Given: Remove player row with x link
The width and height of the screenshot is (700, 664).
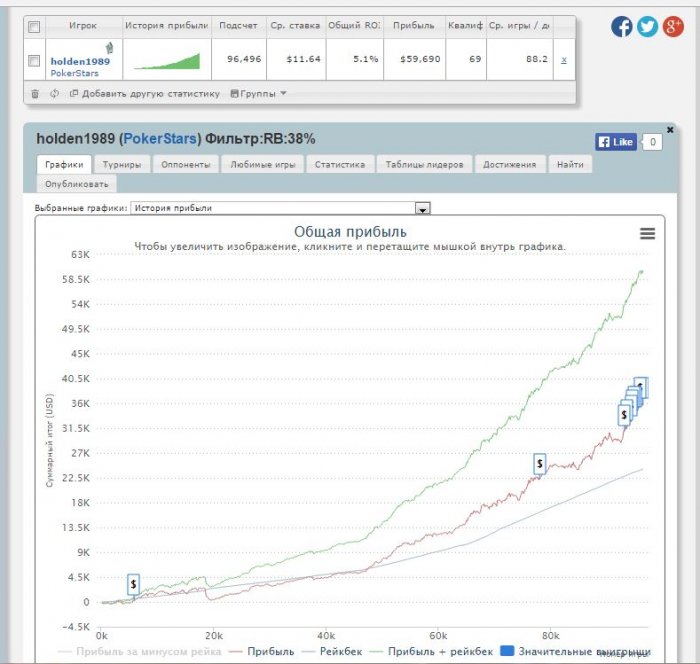Looking at the screenshot, I should pyautogui.click(x=564, y=60).
